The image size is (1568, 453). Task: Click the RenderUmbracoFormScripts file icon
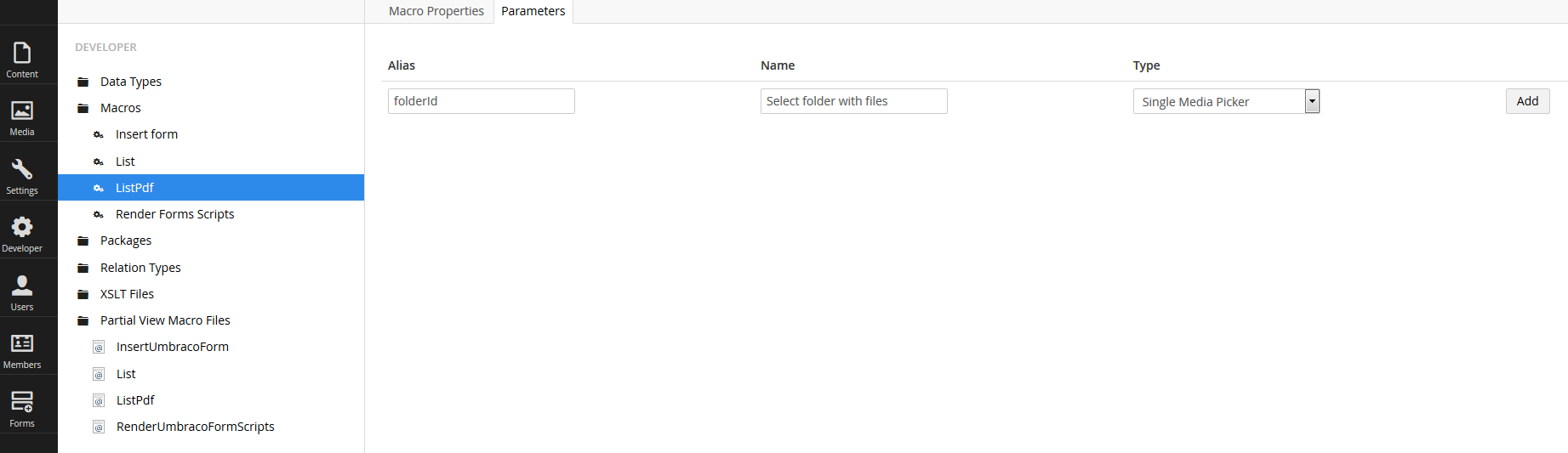coord(99,428)
